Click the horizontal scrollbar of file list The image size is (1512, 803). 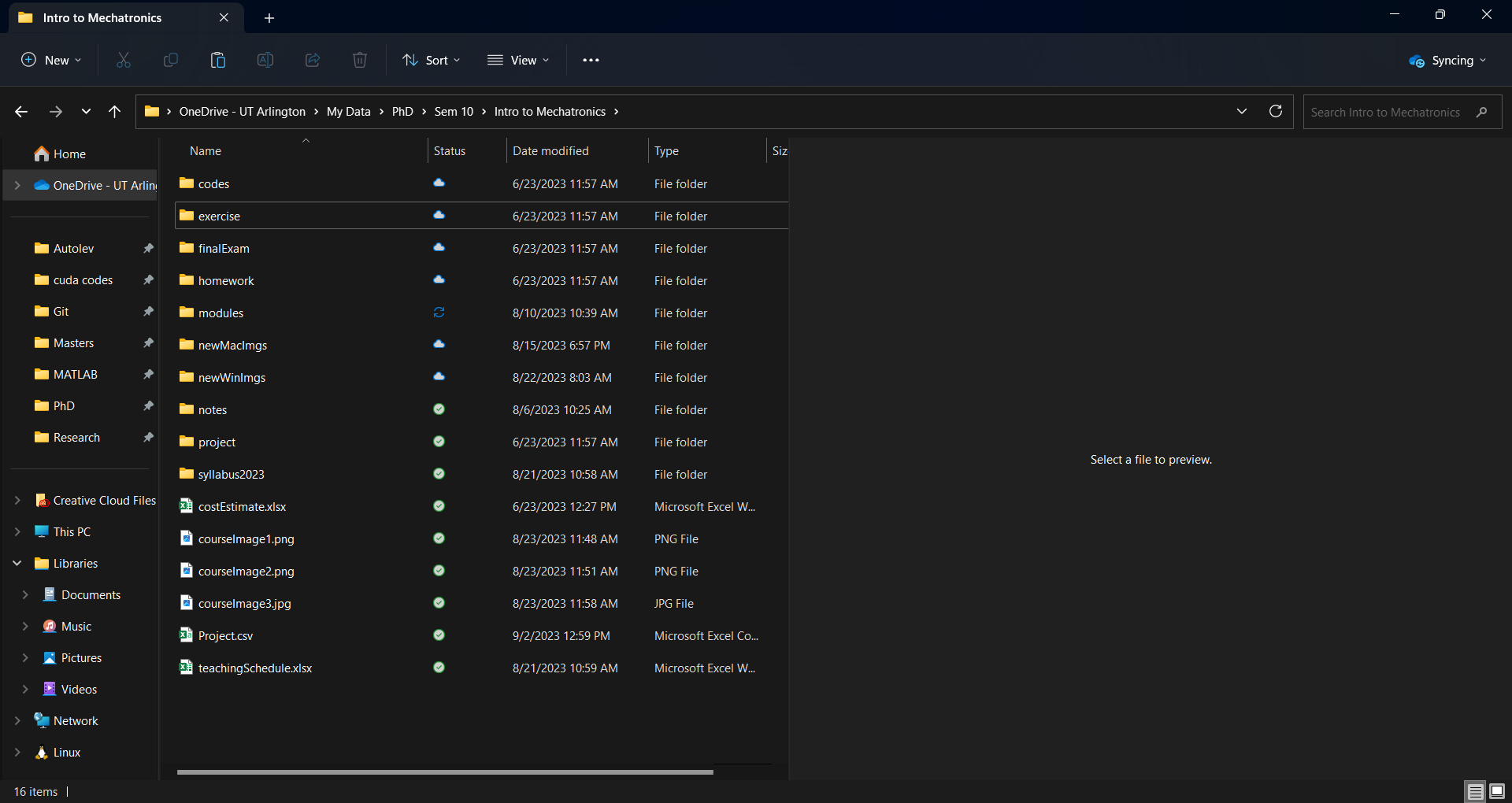[445, 772]
